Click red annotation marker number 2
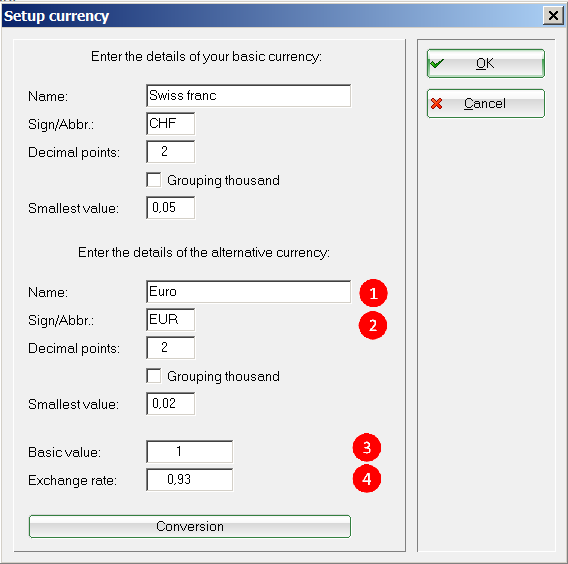Image resolution: width=568 pixels, height=564 pixels. (x=373, y=325)
